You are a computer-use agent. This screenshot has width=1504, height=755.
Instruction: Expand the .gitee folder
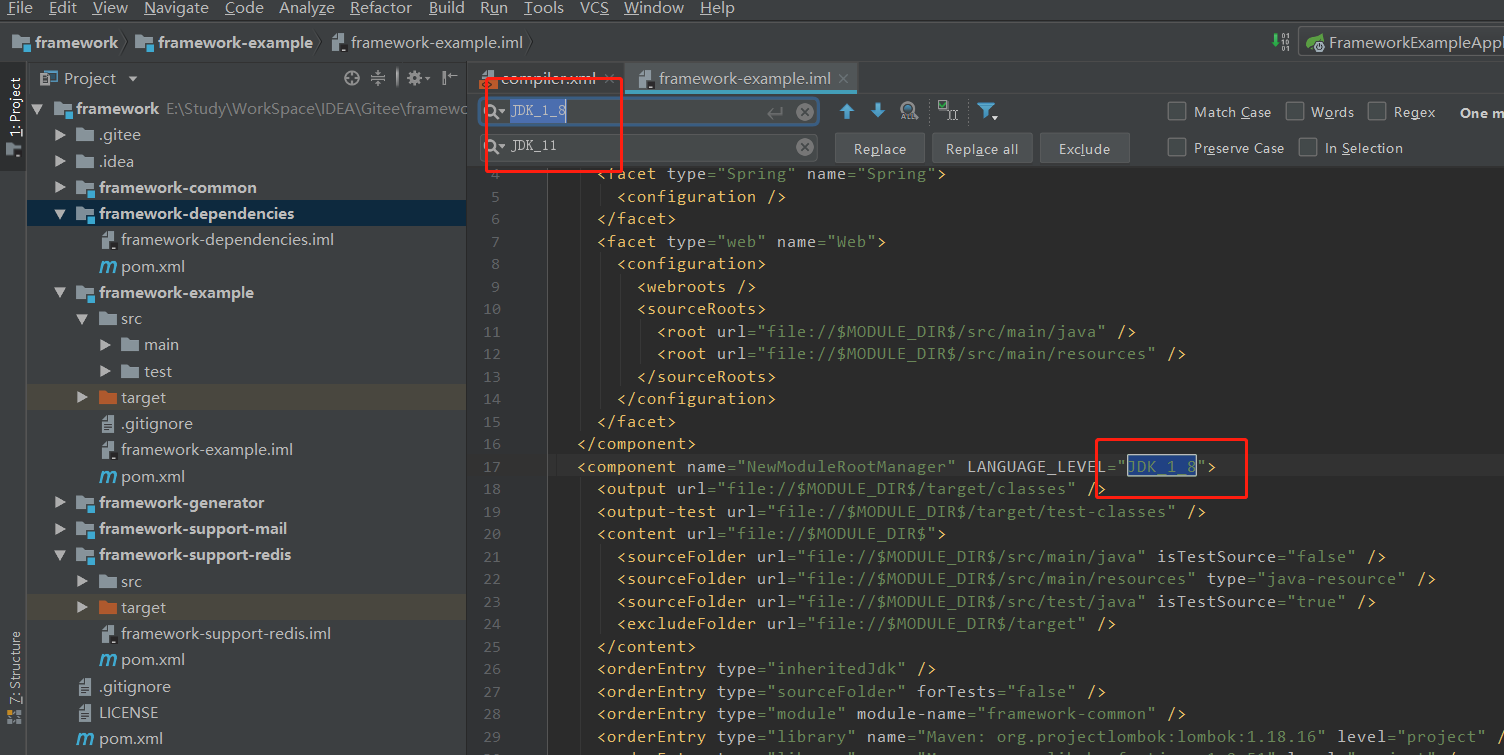[60, 135]
